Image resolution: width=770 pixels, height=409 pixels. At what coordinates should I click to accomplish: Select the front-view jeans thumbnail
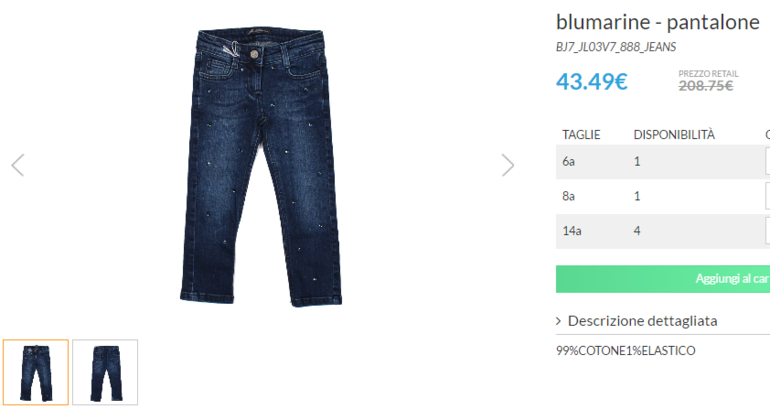35,372
